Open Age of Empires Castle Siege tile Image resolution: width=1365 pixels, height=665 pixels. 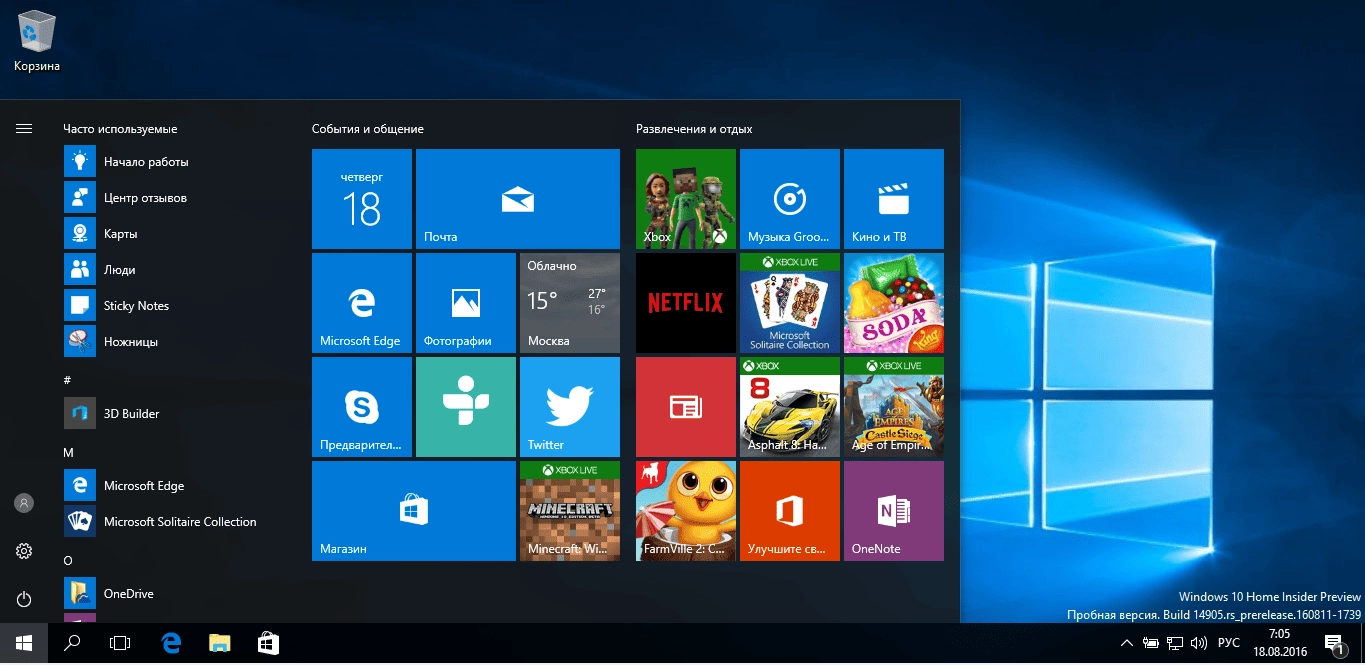pos(894,407)
